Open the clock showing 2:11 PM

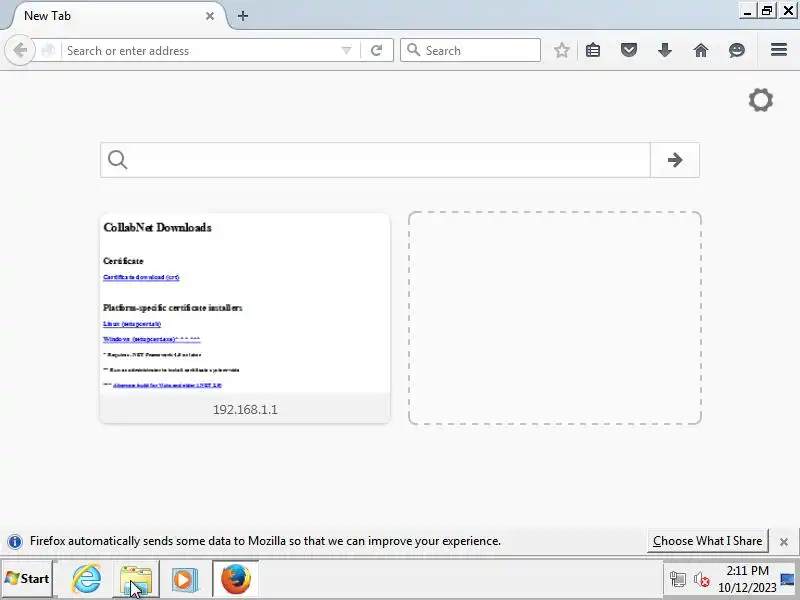747,579
